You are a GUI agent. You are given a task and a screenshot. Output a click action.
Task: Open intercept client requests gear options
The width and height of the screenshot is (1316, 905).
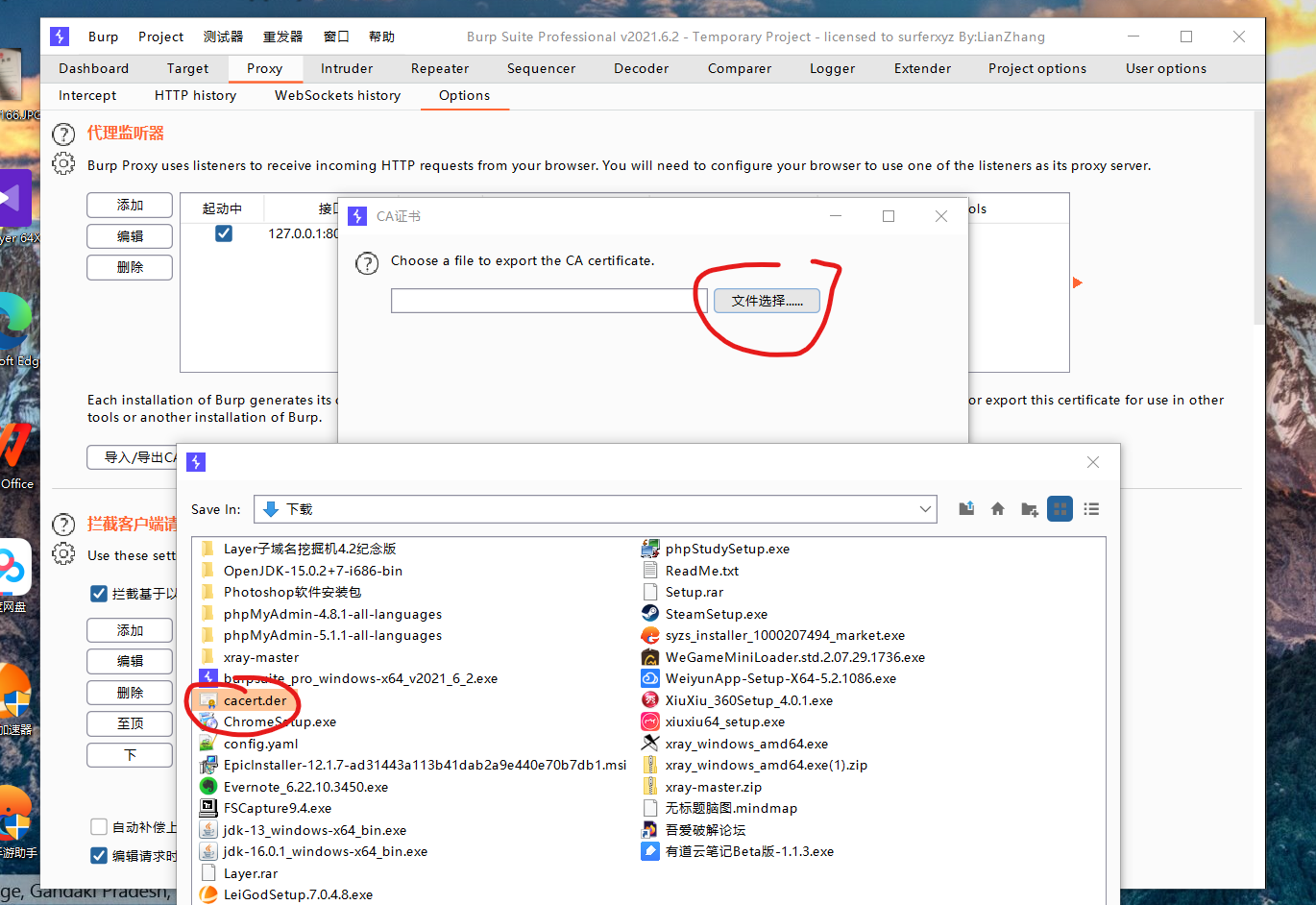click(x=63, y=553)
